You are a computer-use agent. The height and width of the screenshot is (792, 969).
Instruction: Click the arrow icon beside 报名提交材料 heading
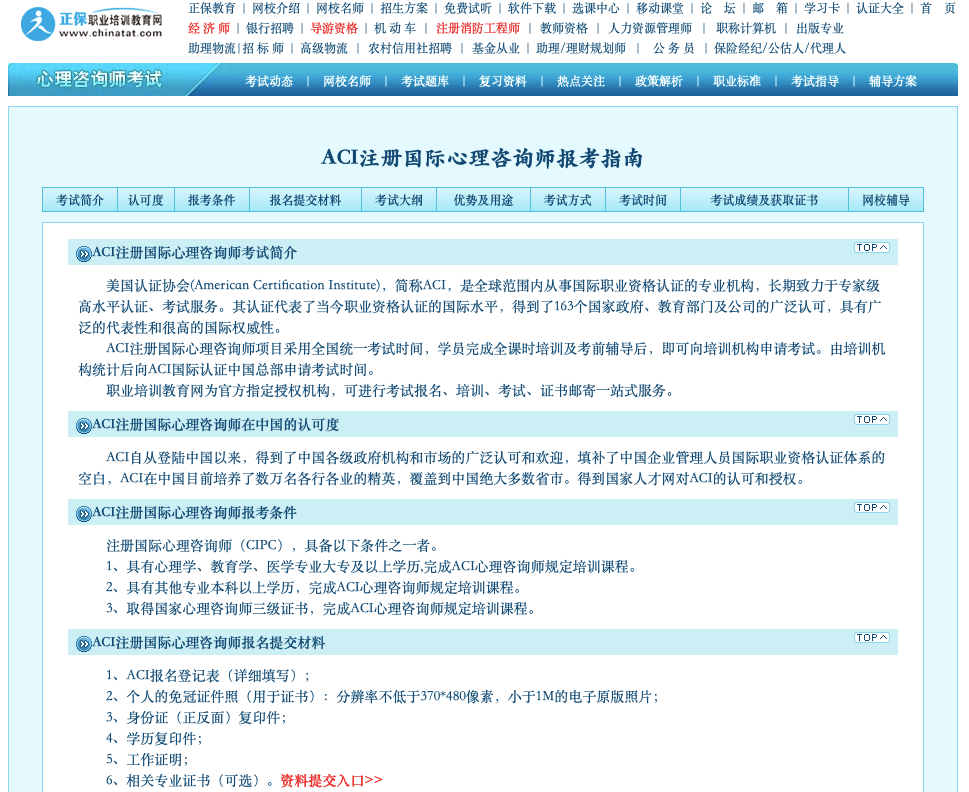tap(83, 644)
